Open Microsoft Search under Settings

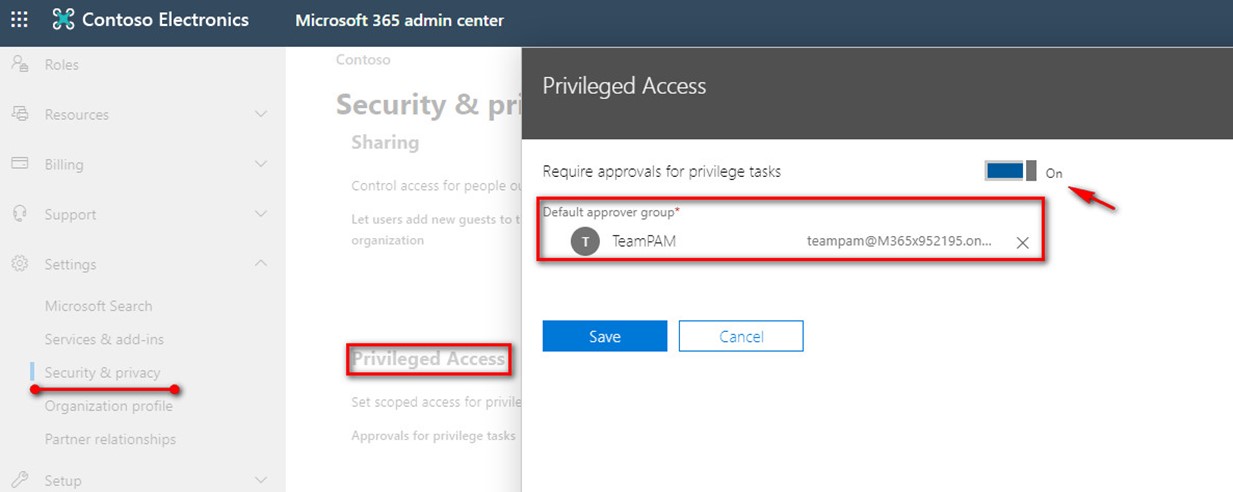[x=98, y=306]
